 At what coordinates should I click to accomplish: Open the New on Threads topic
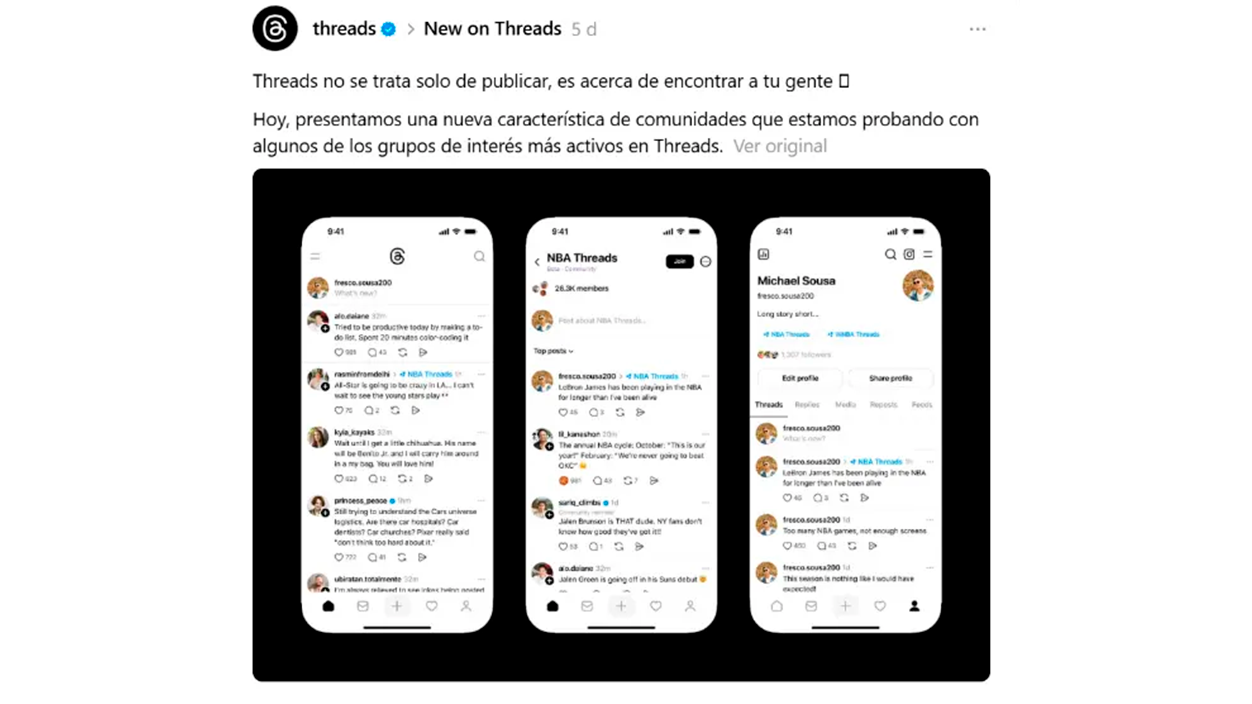pos(492,29)
